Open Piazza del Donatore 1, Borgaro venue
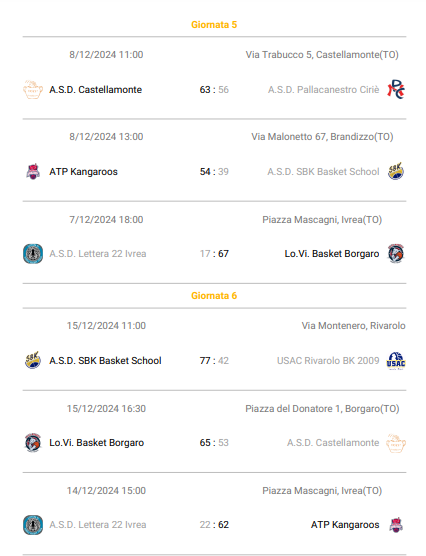The image size is (426, 556). click(x=322, y=409)
